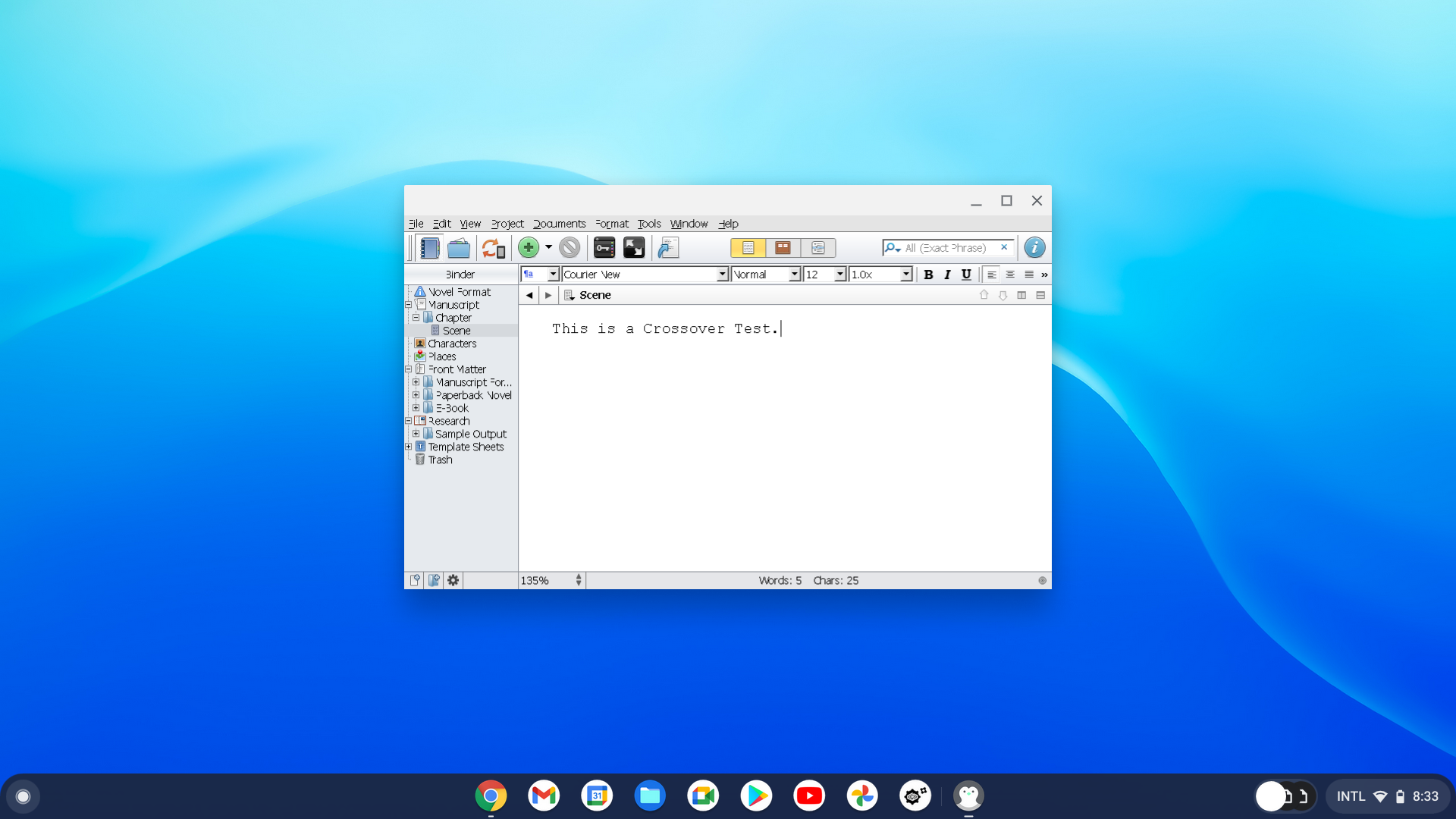The image size is (1456, 819).
Task: Clear the search field
Action: click(1004, 247)
